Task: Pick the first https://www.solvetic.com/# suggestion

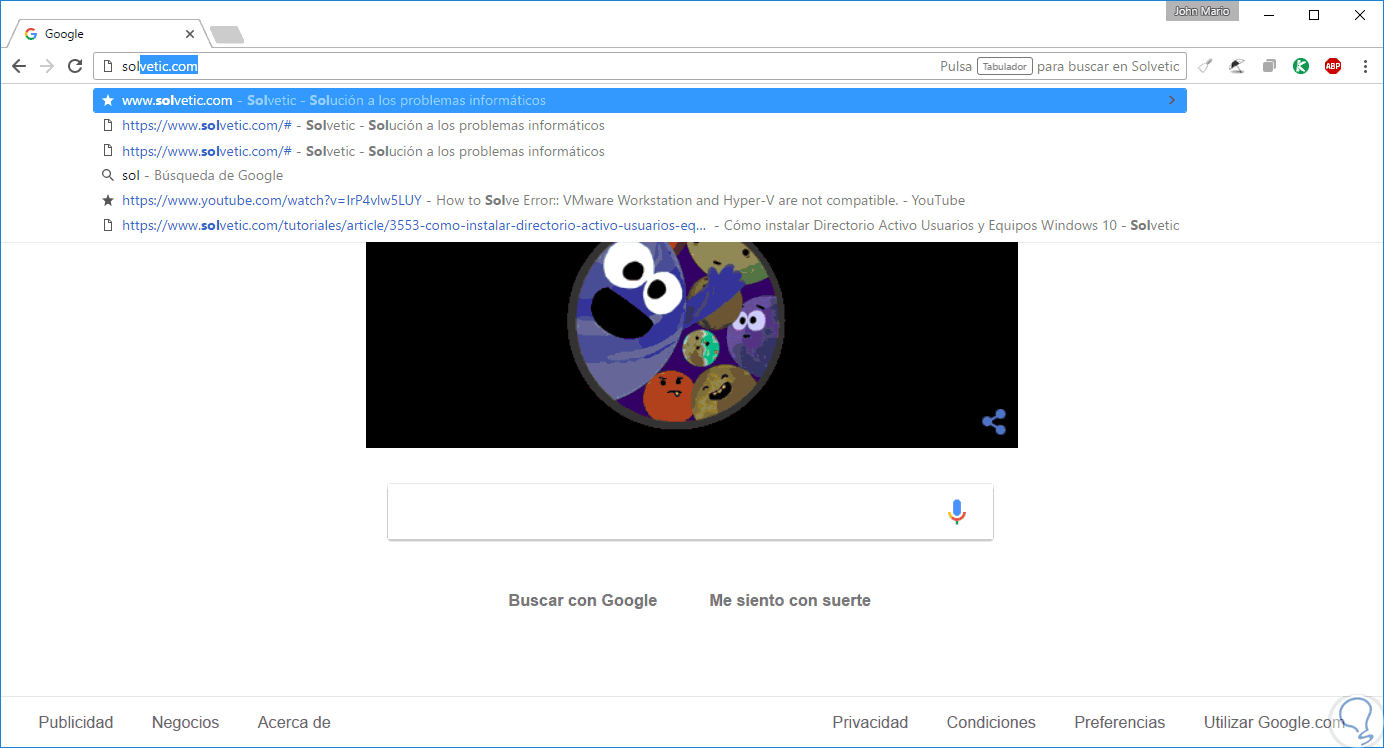Action: coord(640,125)
